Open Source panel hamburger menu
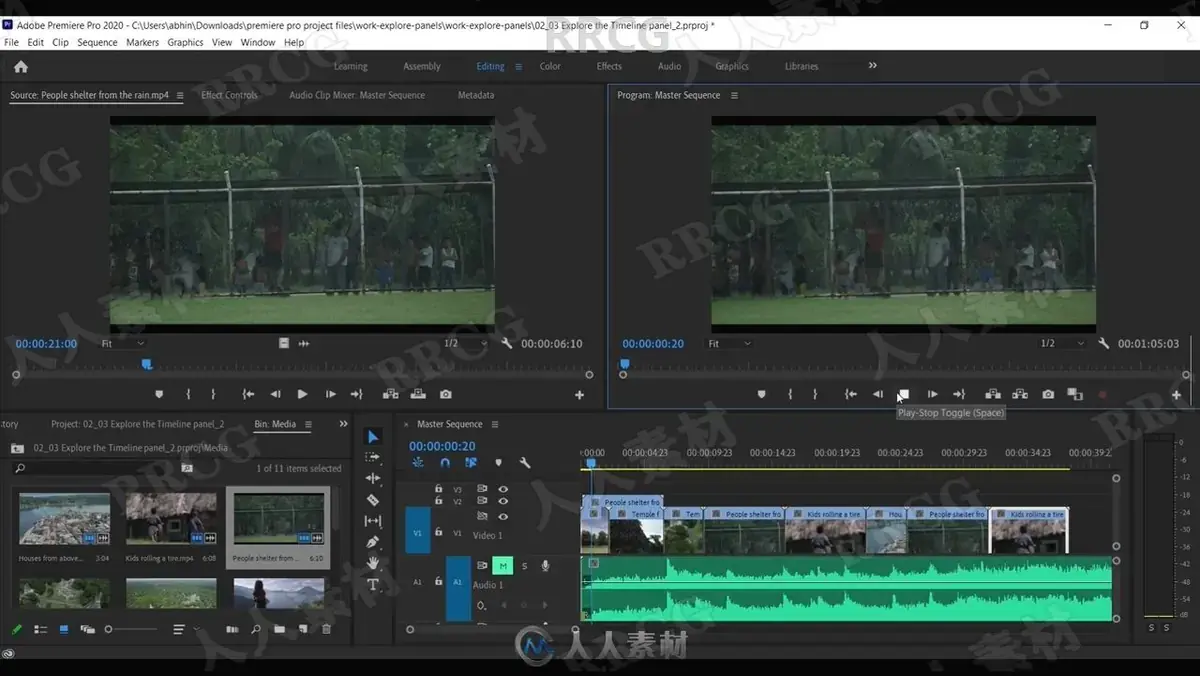This screenshot has height=676, width=1200. (180, 95)
